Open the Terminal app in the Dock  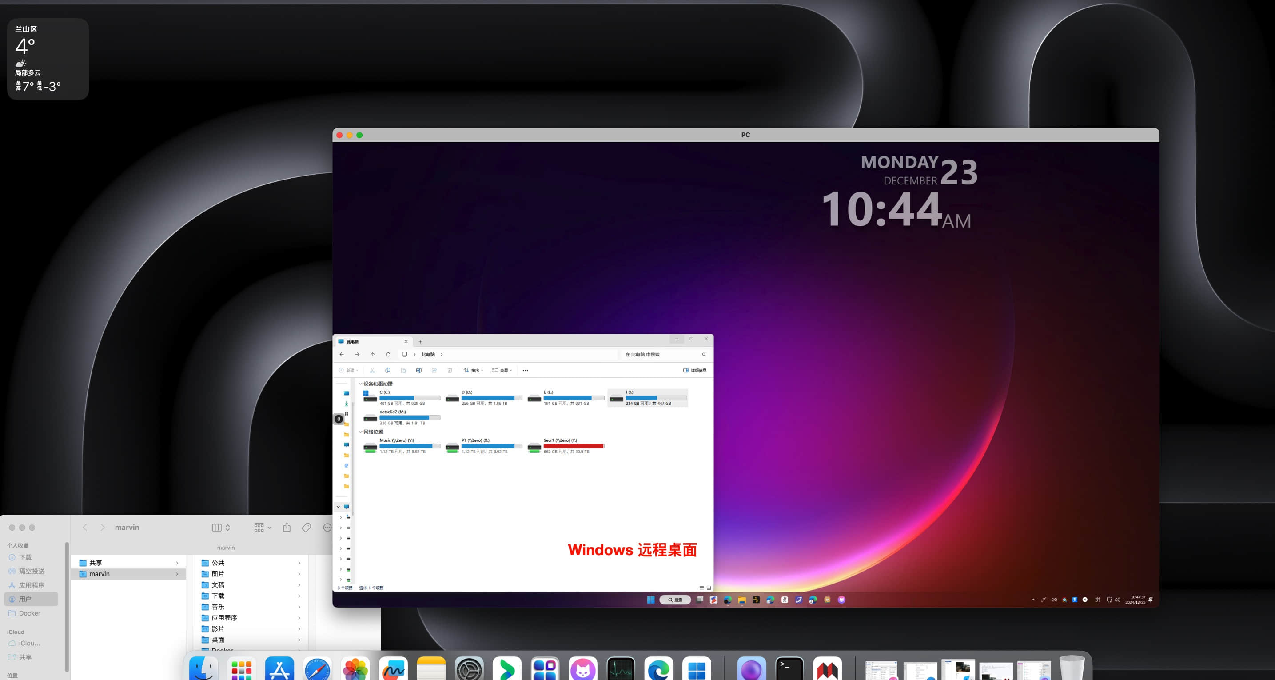[x=790, y=669]
